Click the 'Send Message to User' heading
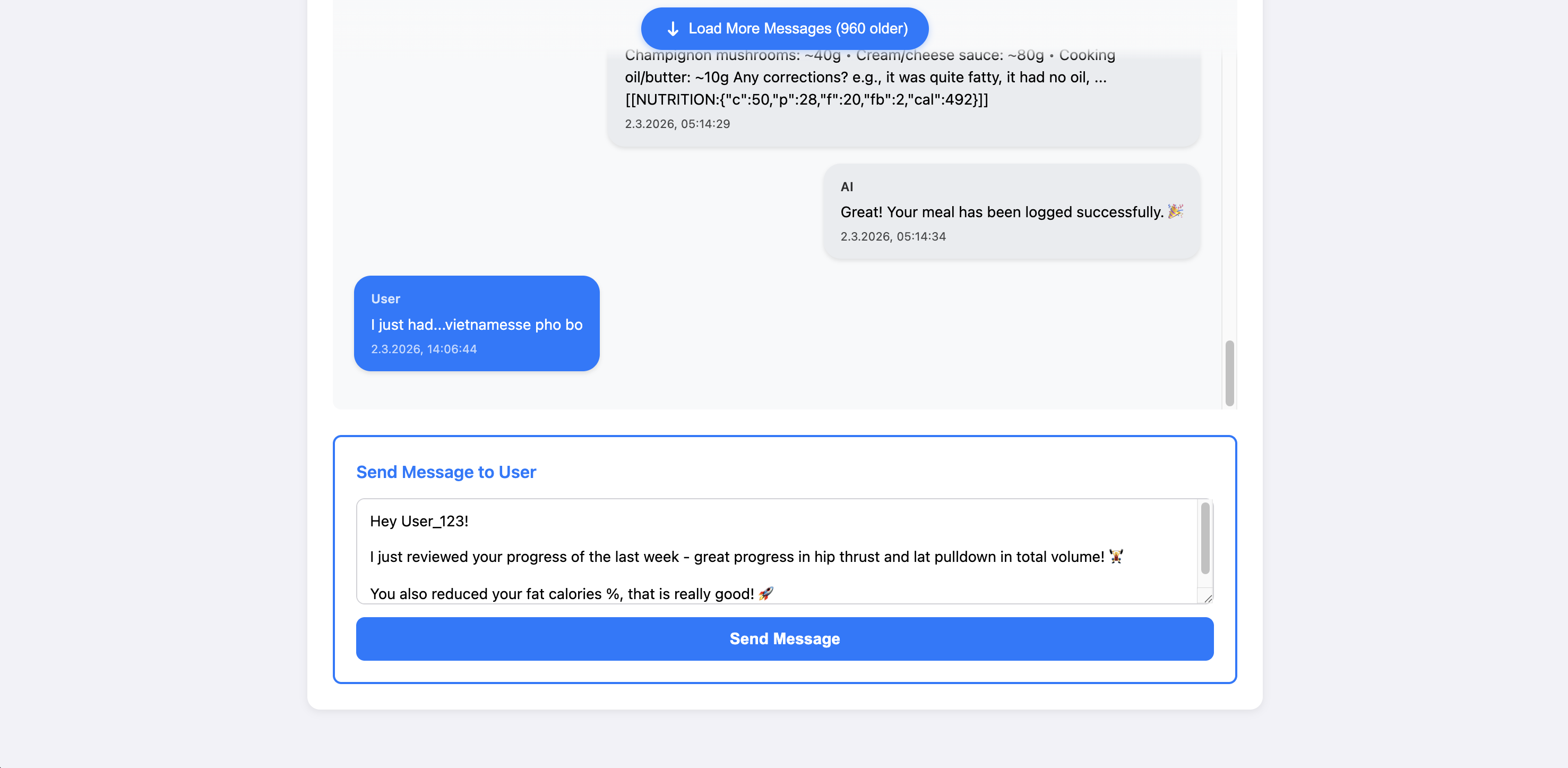Image resolution: width=1568 pixels, height=768 pixels. (446, 472)
